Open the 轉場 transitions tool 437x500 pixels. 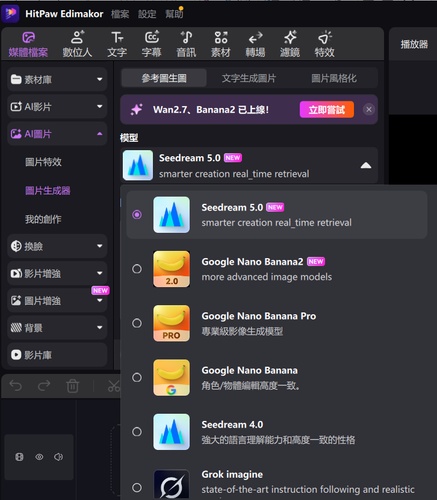click(255, 44)
